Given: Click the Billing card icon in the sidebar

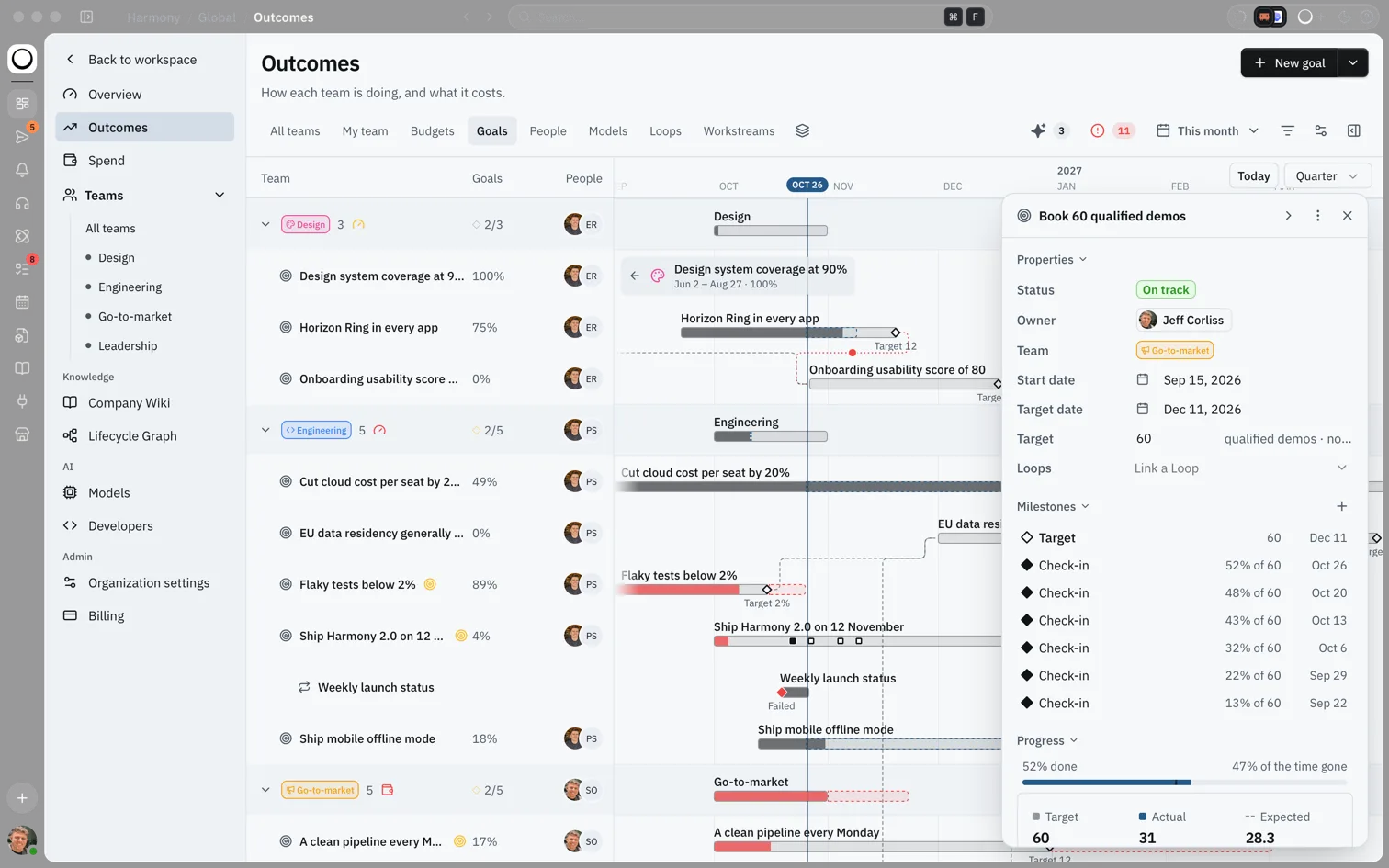Looking at the screenshot, I should tap(70, 615).
